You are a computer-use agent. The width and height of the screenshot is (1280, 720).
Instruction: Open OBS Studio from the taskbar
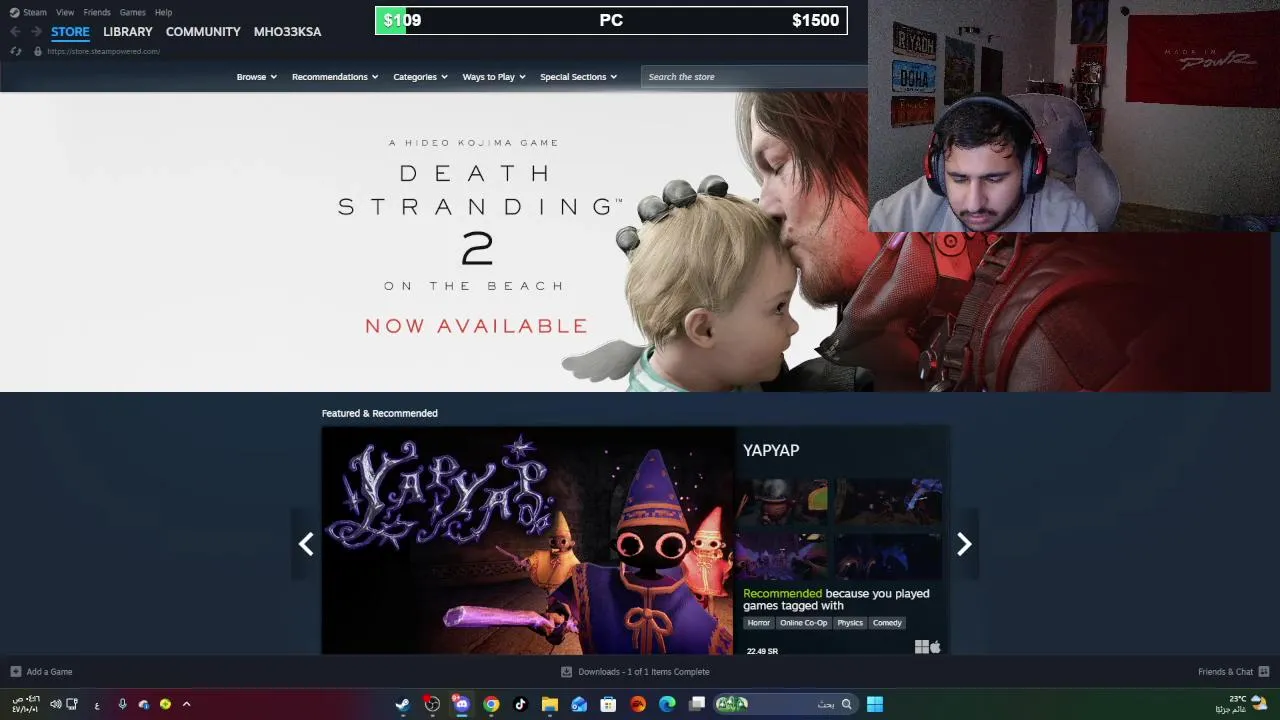[432, 704]
